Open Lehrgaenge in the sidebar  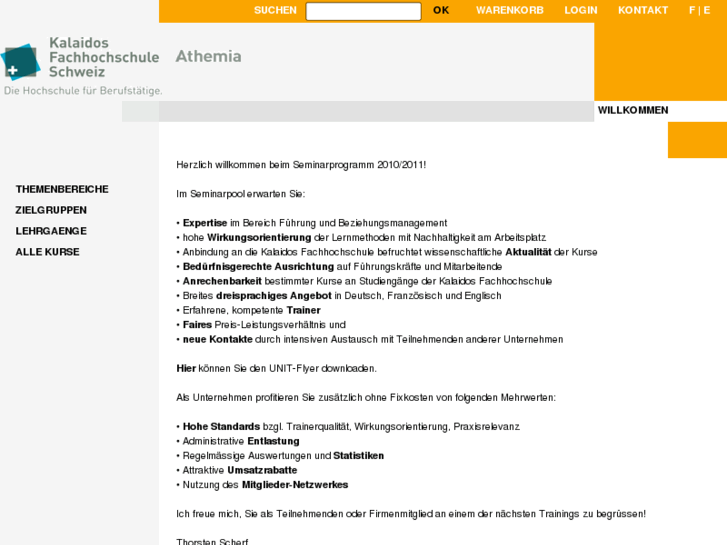51,231
